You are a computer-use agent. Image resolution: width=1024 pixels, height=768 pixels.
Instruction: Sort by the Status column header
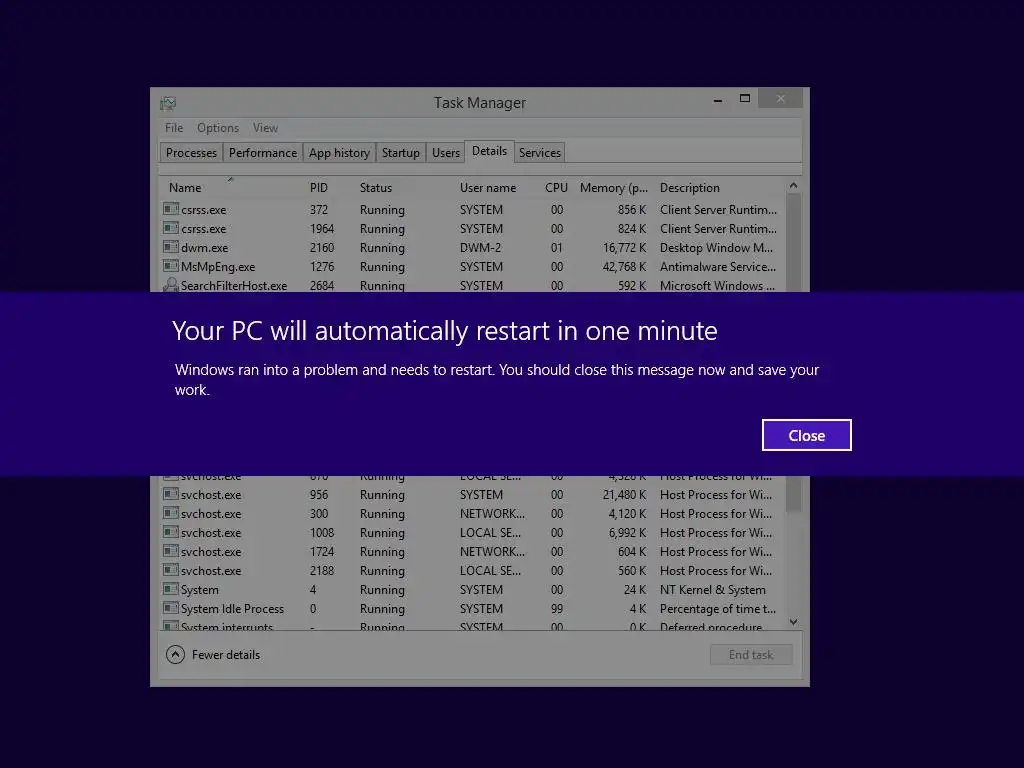click(x=376, y=187)
